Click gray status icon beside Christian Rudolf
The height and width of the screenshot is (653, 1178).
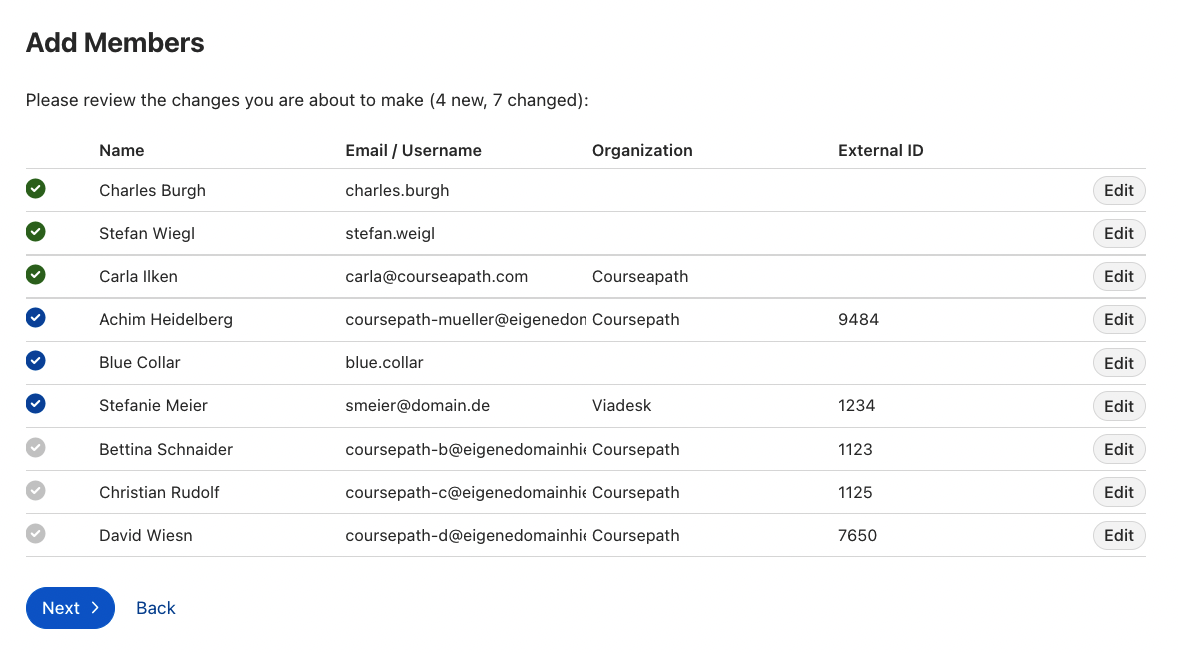click(36, 490)
